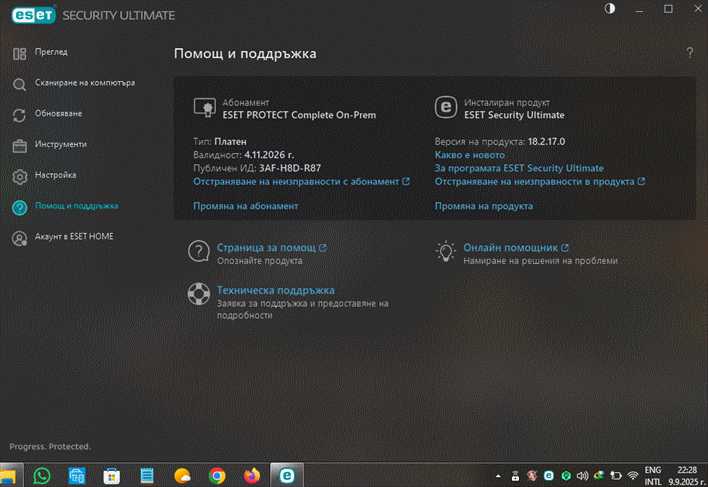Launch Firefox from the taskbar
This screenshot has height=487, width=708.
pos(252,476)
